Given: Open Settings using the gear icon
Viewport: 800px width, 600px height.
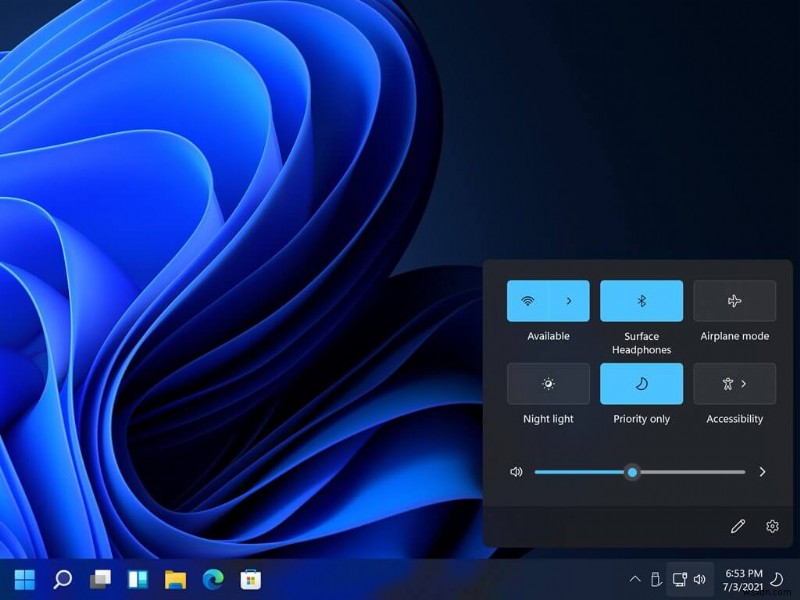Looking at the screenshot, I should click(x=772, y=525).
